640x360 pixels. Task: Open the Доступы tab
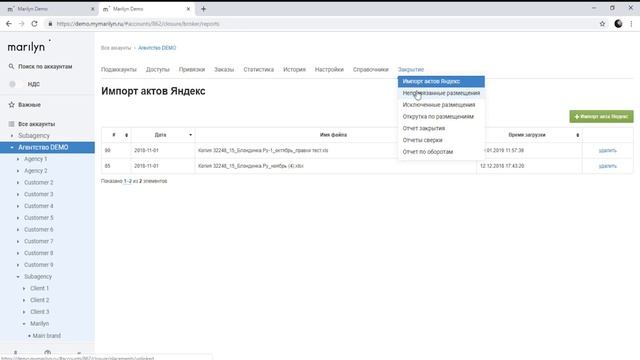pos(158,69)
